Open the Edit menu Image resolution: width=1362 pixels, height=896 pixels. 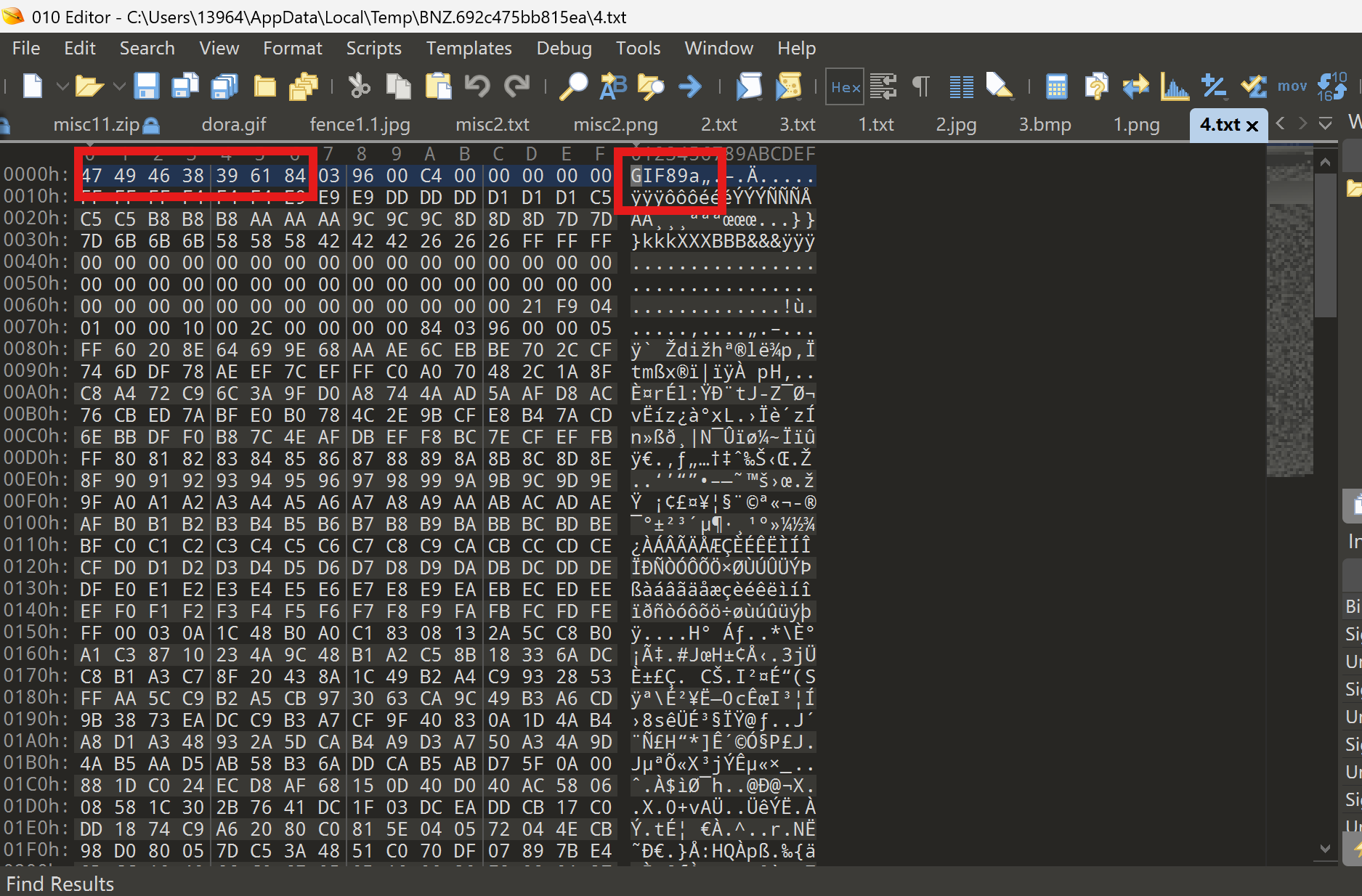[x=80, y=49]
